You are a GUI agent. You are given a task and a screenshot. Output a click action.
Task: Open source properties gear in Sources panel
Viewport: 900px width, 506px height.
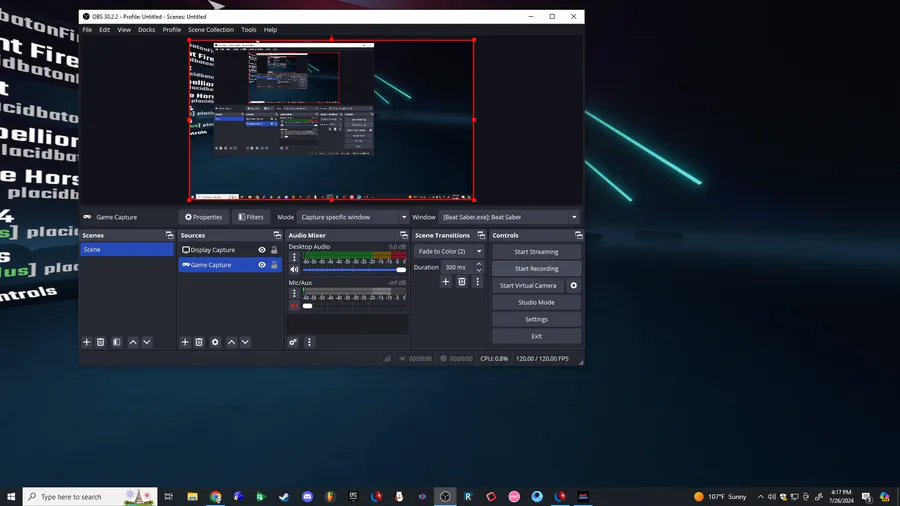tap(215, 342)
